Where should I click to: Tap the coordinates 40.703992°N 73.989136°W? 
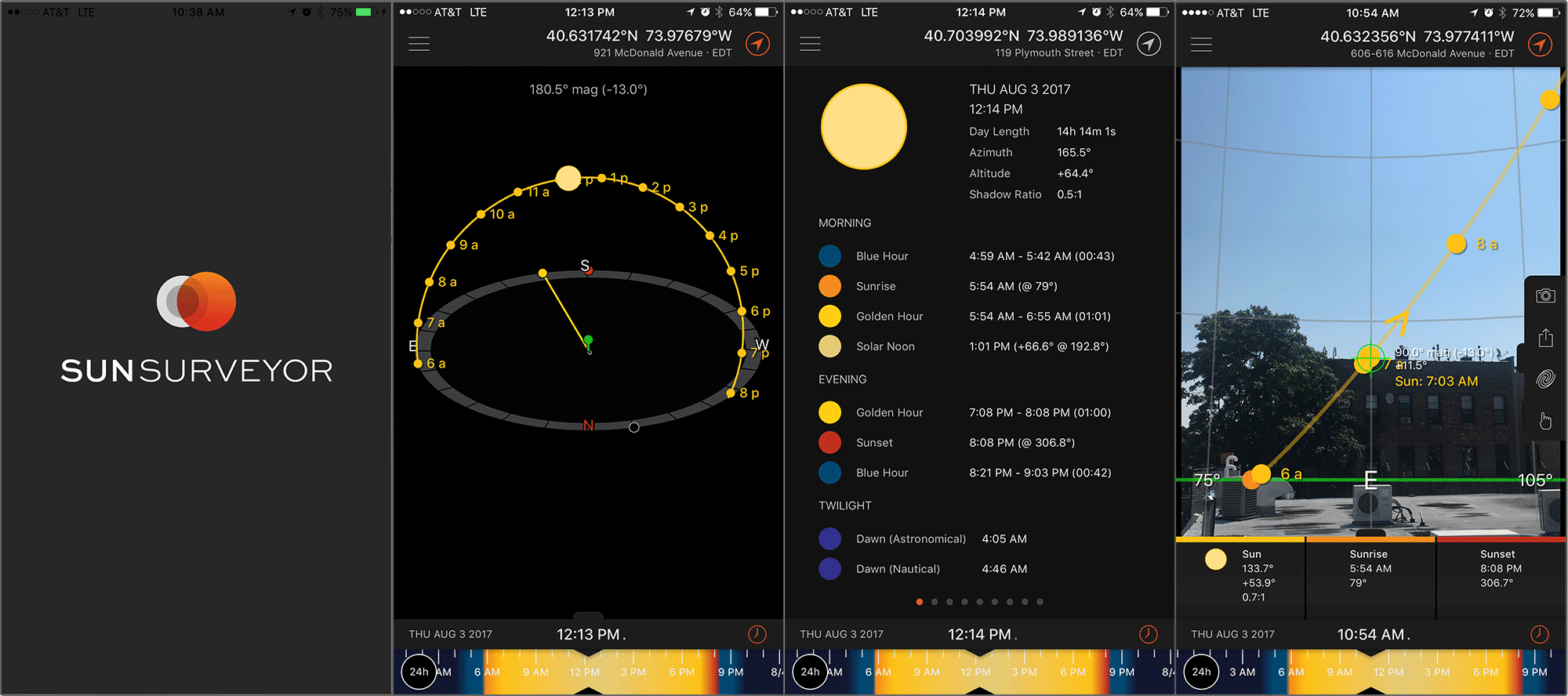click(x=1023, y=36)
